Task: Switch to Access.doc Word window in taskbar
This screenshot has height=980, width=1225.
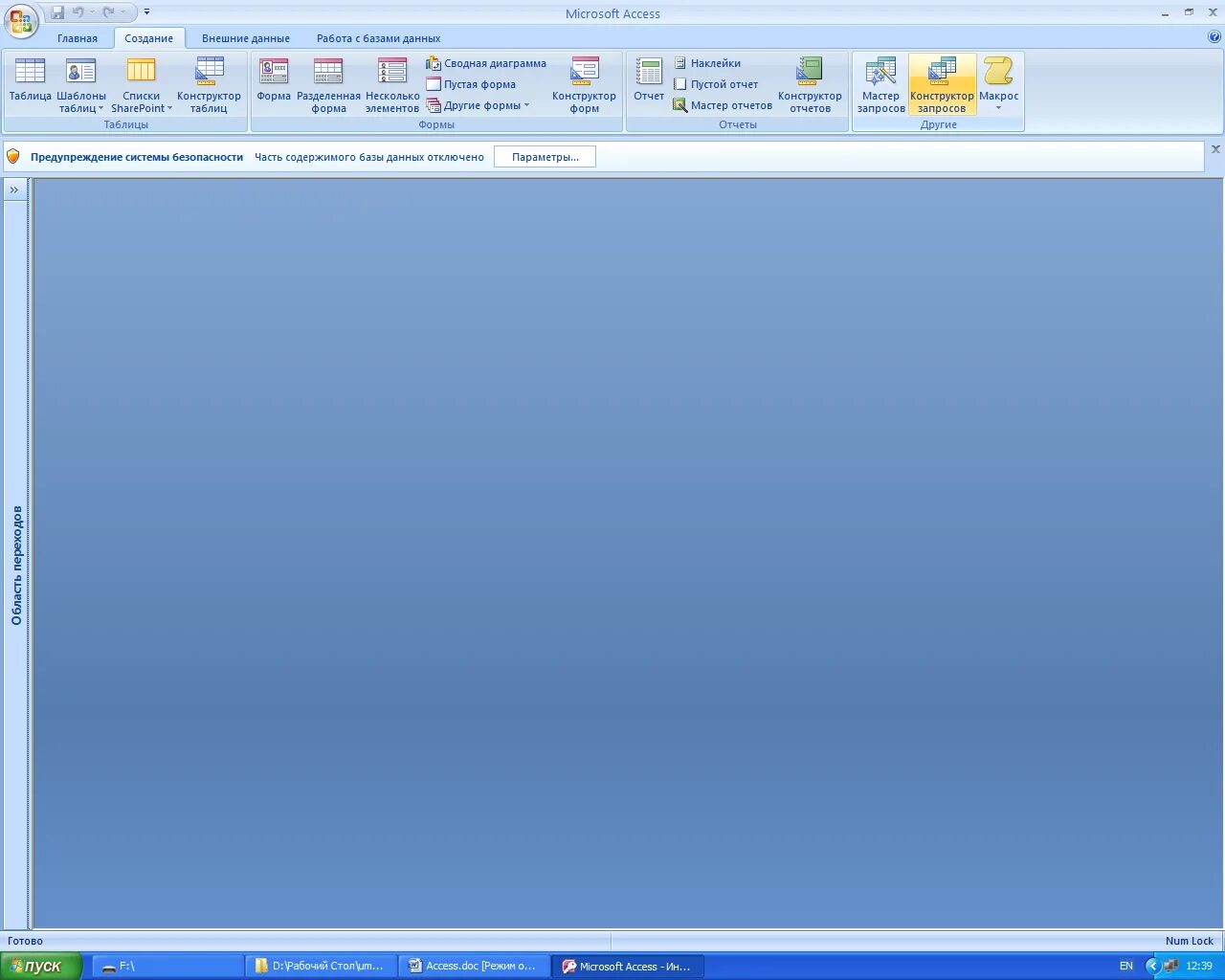Action: 474,966
